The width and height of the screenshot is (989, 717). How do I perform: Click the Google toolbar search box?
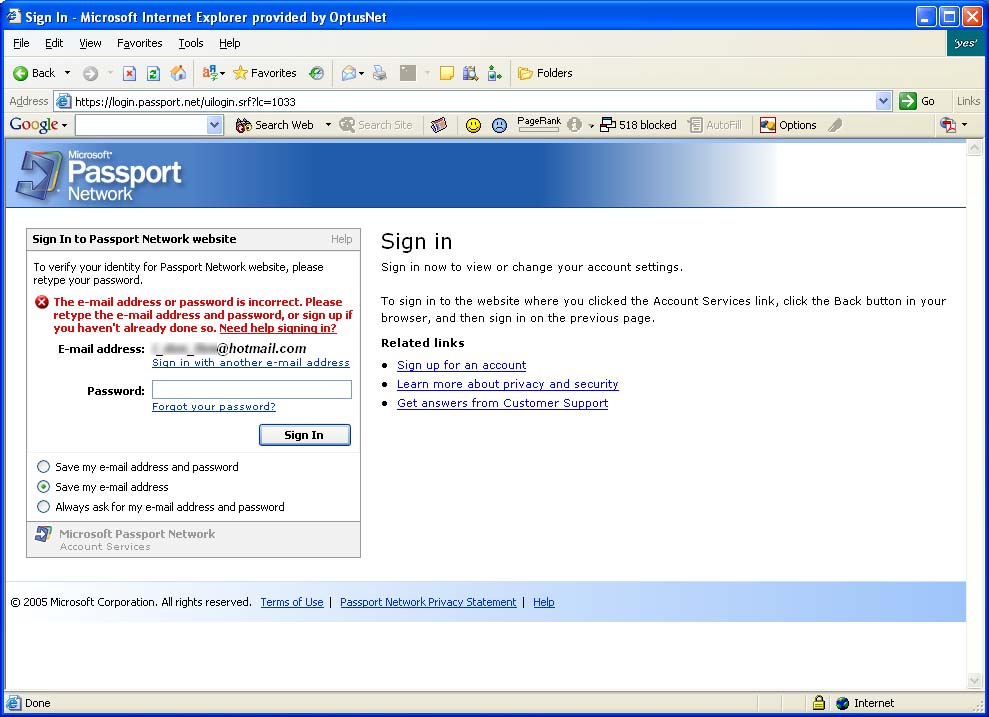(142, 125)
